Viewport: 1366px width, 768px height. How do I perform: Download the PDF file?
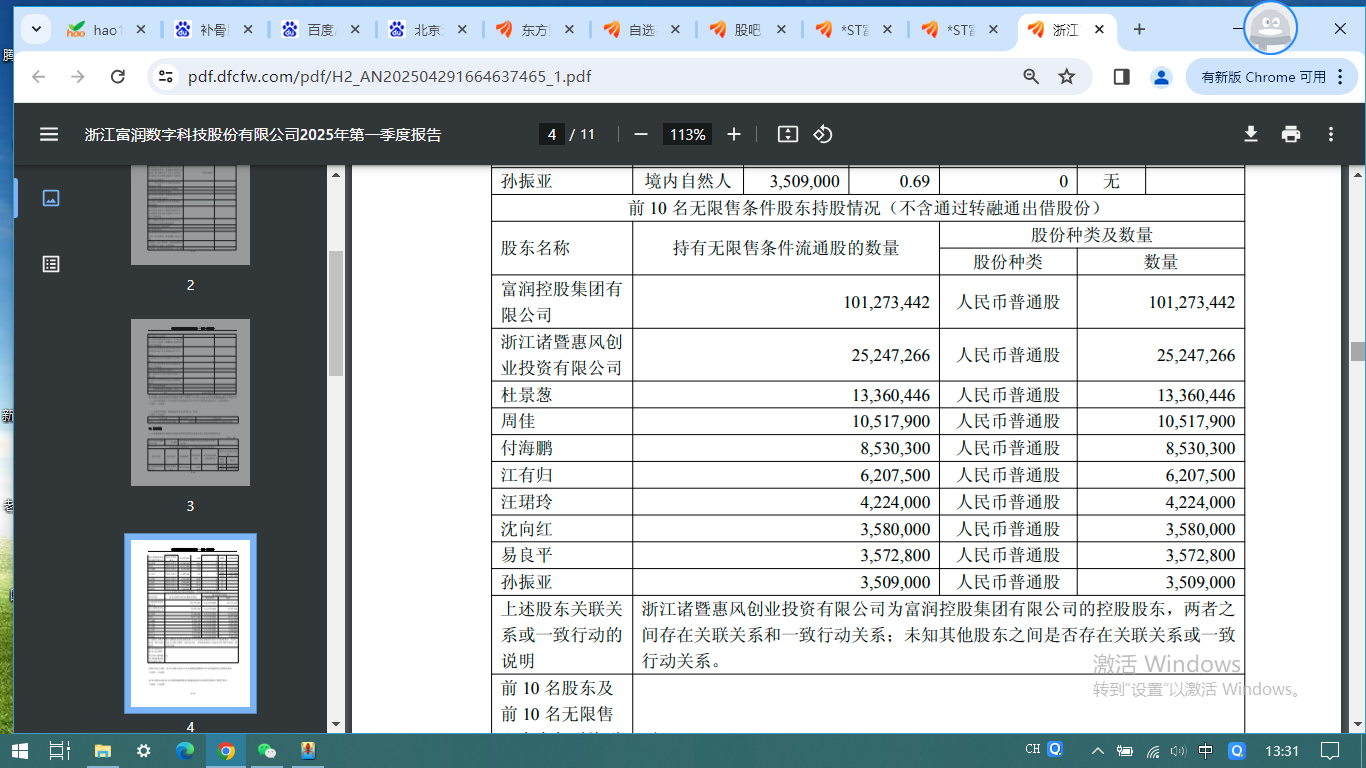(x=1250, y=134)
